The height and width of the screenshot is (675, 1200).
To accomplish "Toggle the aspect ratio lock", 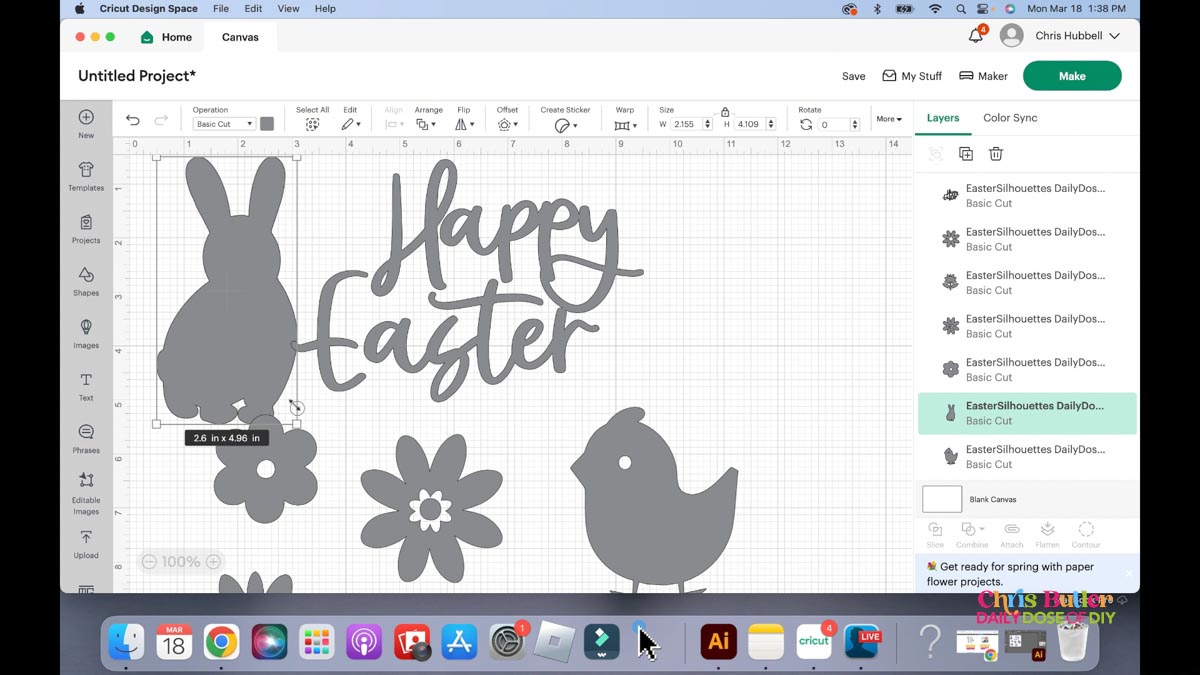I will pos(725,112).
